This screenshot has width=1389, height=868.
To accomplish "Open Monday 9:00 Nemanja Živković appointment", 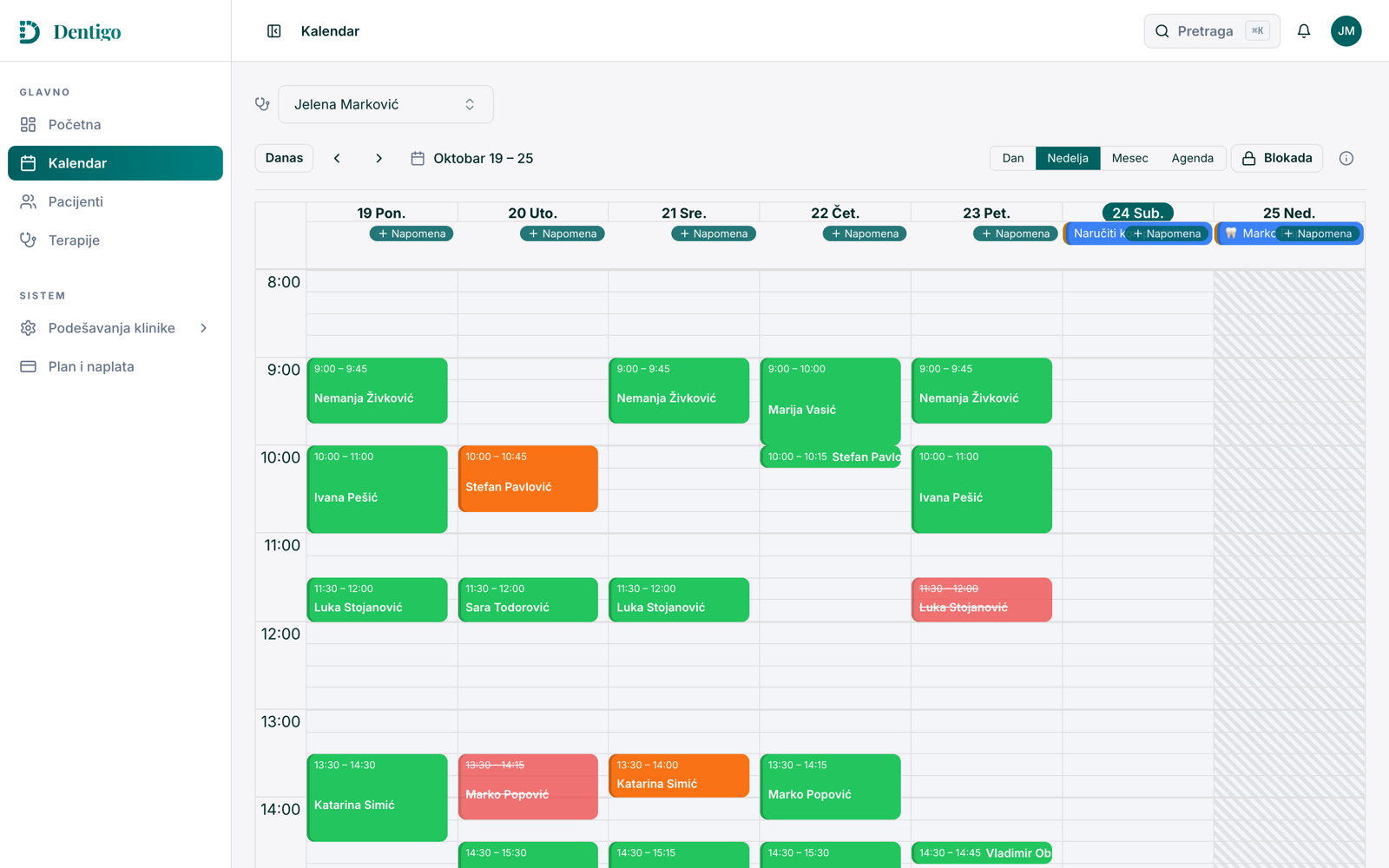I will (x=378, y=391).
